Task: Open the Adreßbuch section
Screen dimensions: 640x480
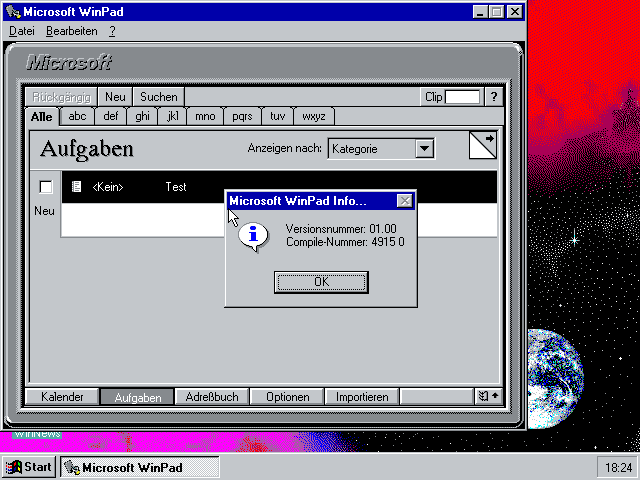Action: [212, 397]
